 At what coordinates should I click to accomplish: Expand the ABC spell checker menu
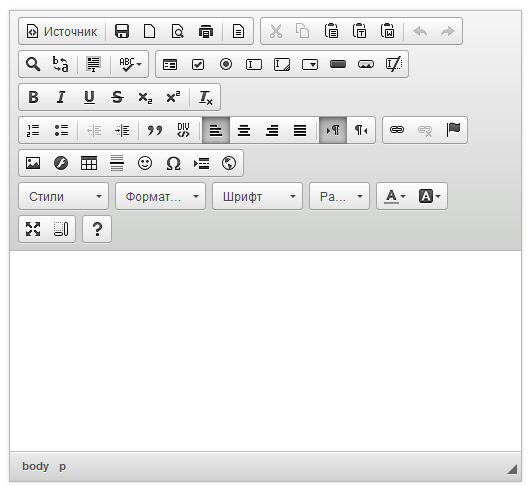coord(130,64)
